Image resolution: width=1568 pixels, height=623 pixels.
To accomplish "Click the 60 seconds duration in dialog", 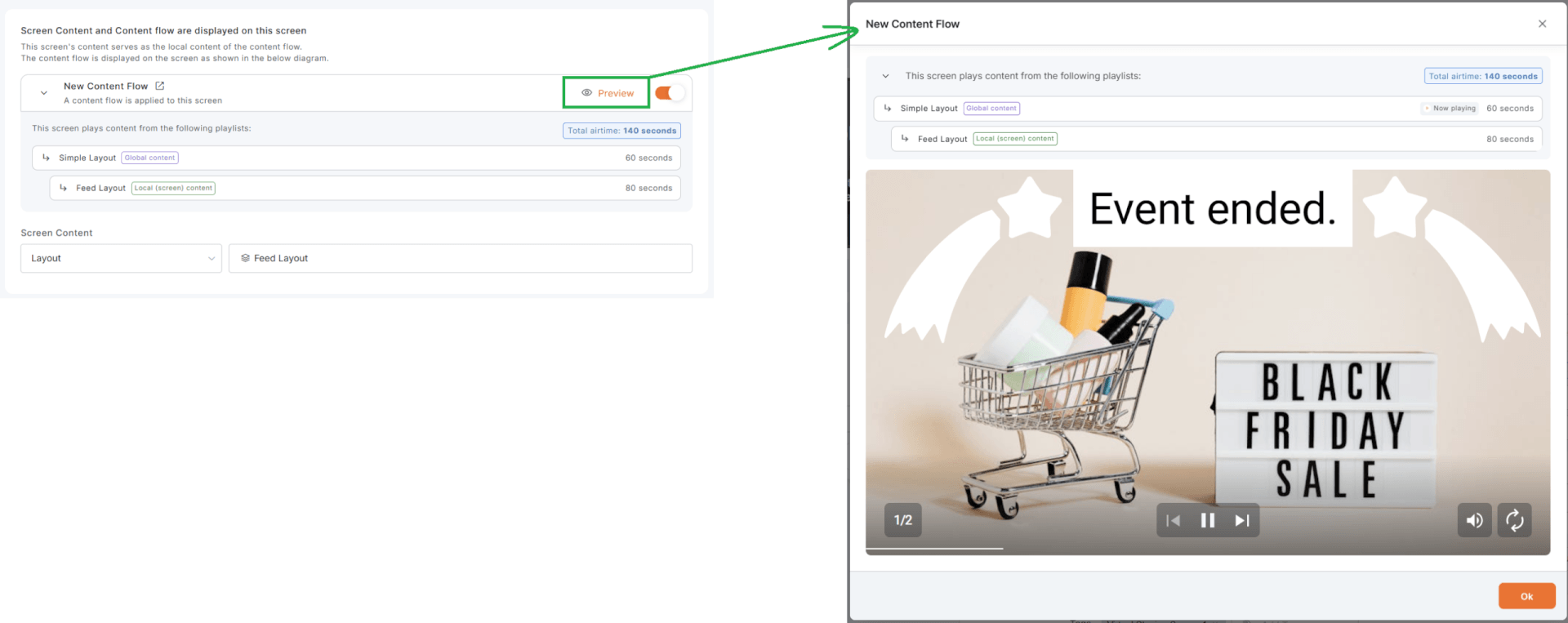I will point(1510,108).
